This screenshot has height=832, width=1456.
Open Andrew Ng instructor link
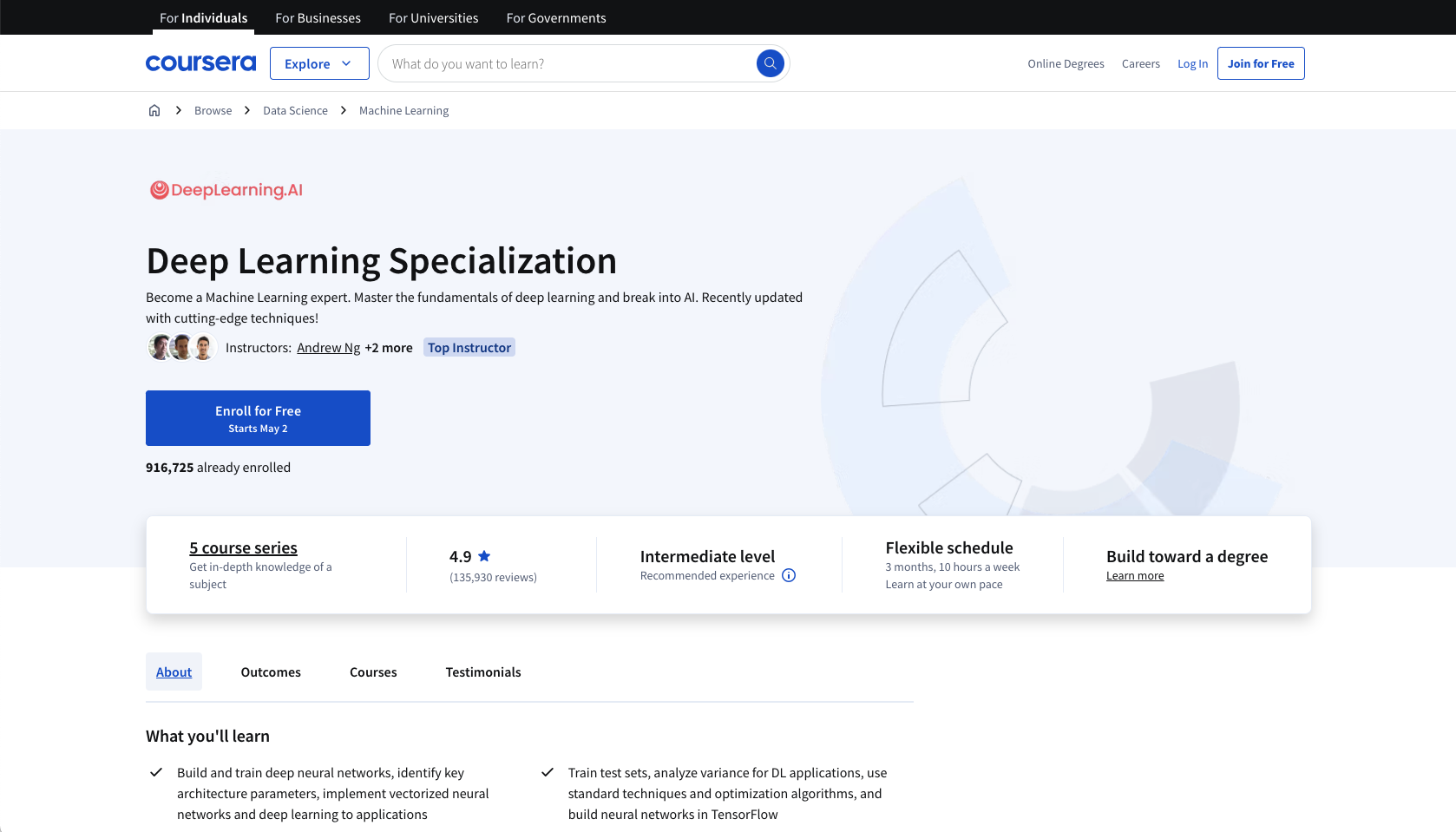click(328, 348)
